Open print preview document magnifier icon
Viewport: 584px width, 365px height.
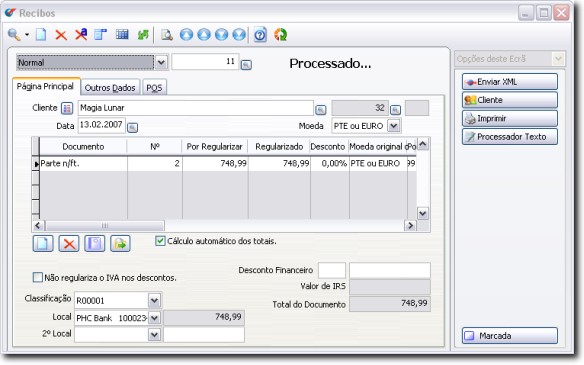point(166,35)
